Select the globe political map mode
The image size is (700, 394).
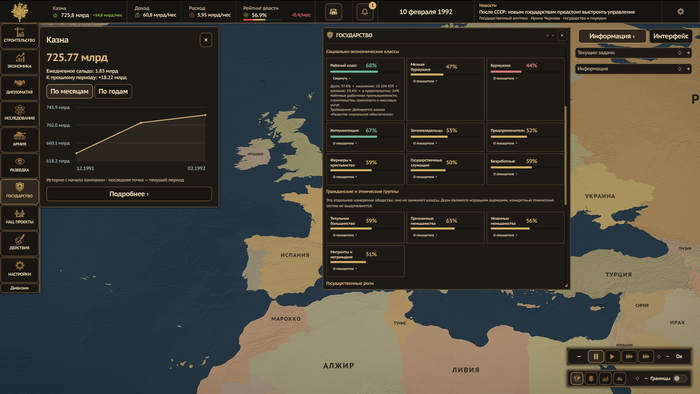577,378
